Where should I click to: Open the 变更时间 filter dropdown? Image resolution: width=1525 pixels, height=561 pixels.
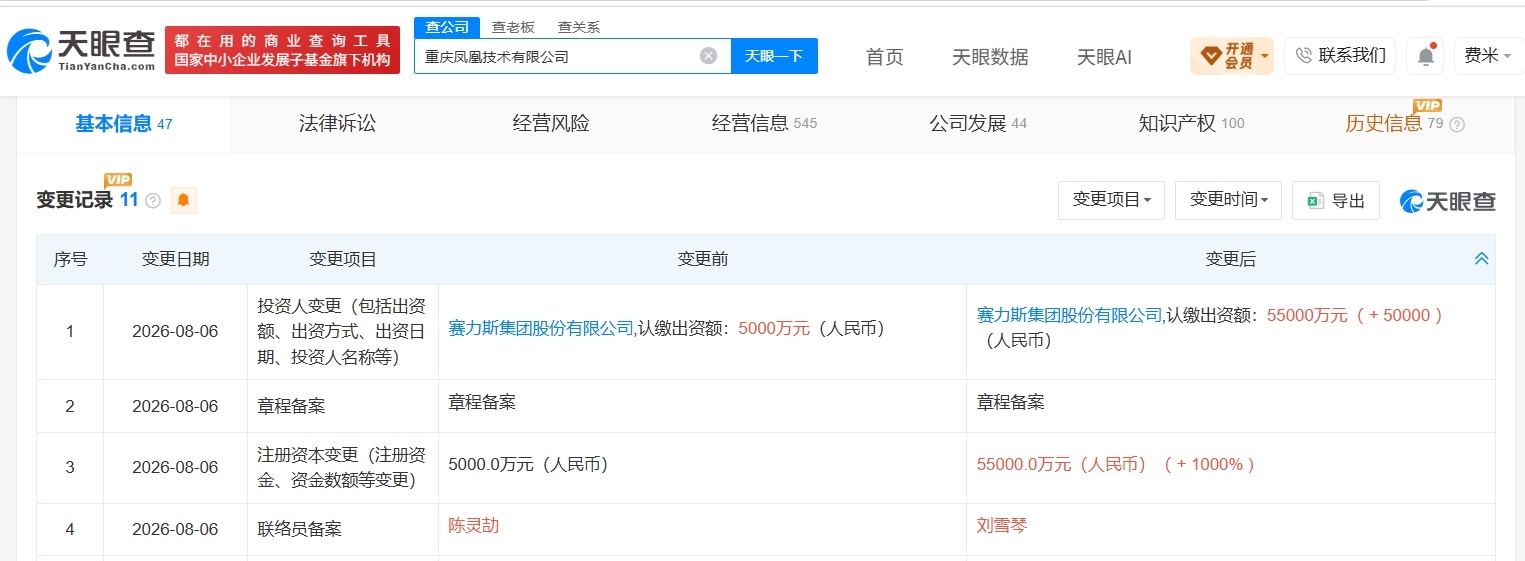1228,200
